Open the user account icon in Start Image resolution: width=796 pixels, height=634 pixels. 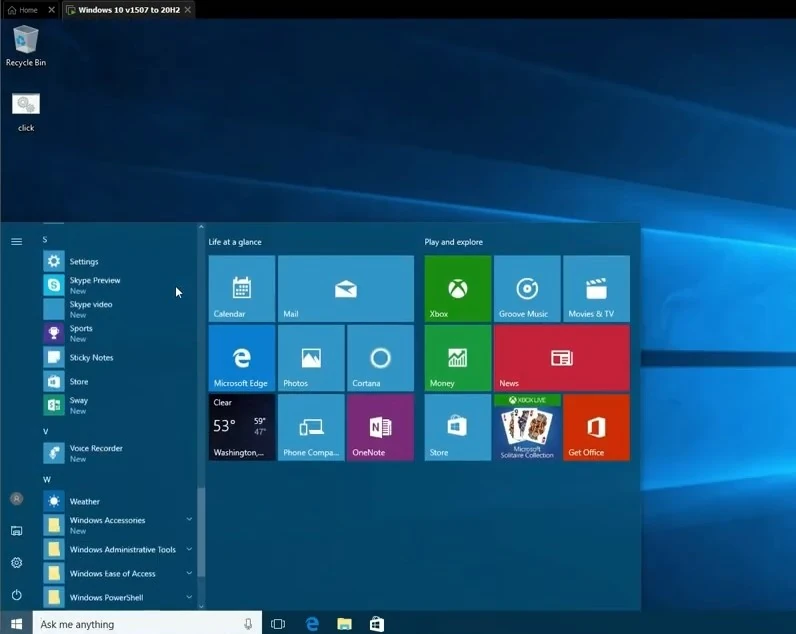[16, 499]
